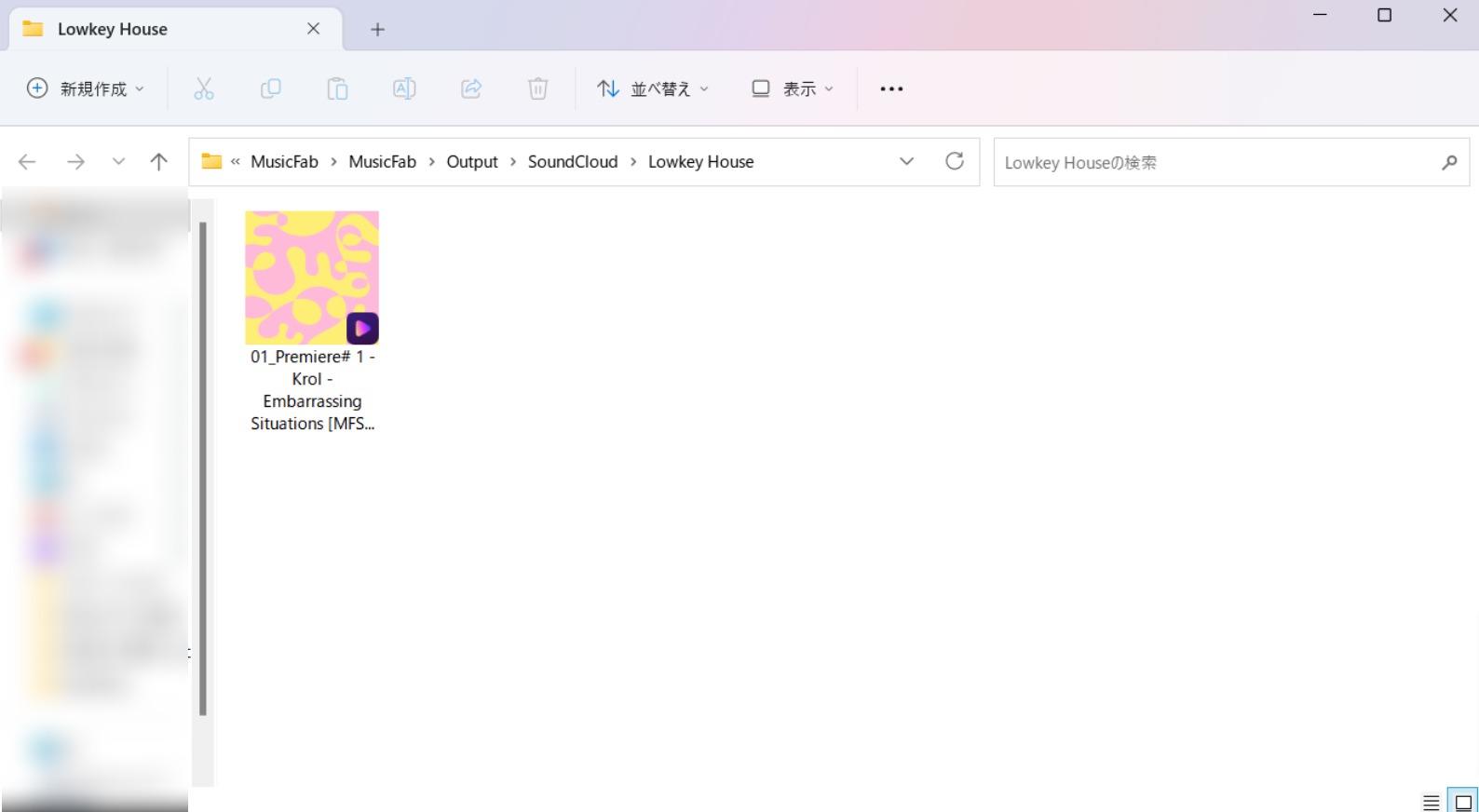Click the Cut scissors icon

coord(203,88)
